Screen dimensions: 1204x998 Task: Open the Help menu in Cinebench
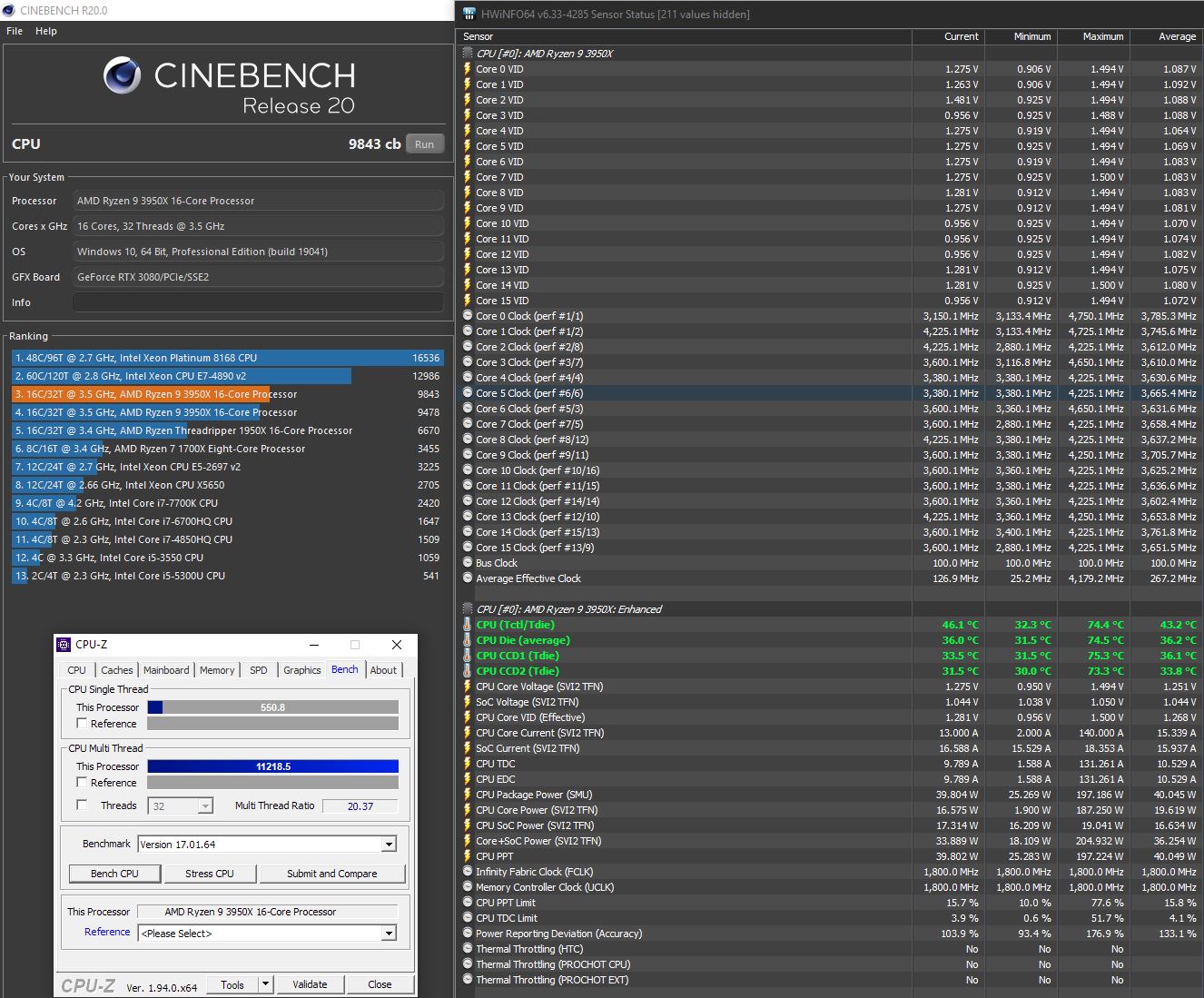tap(46, 31)
